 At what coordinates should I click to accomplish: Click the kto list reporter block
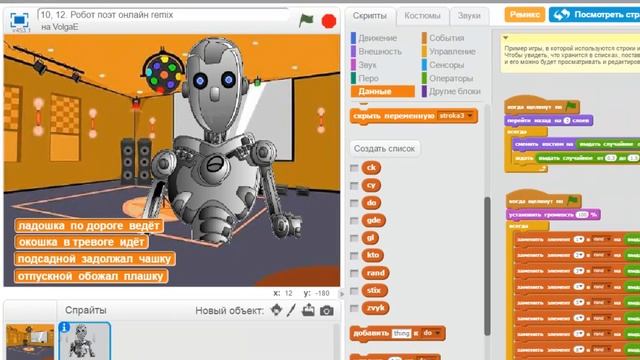click(x=373, y=255)
